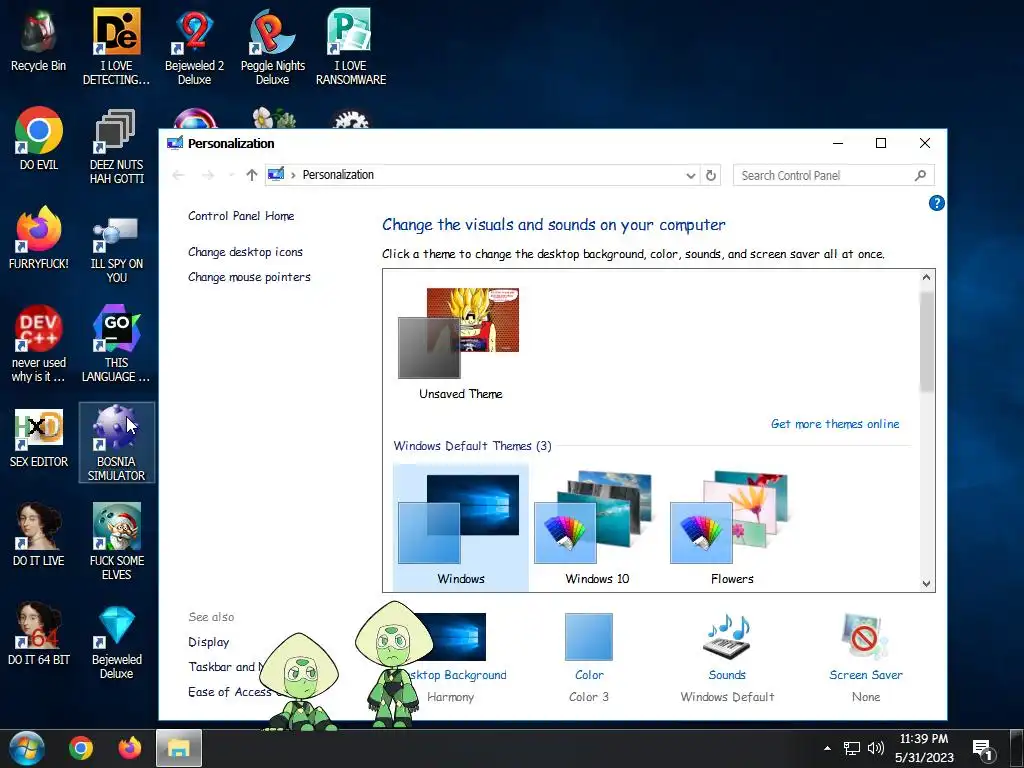This screenshot has width=1024, height=768.
Task: Select the Windows 10 theme
Action: 597,528
